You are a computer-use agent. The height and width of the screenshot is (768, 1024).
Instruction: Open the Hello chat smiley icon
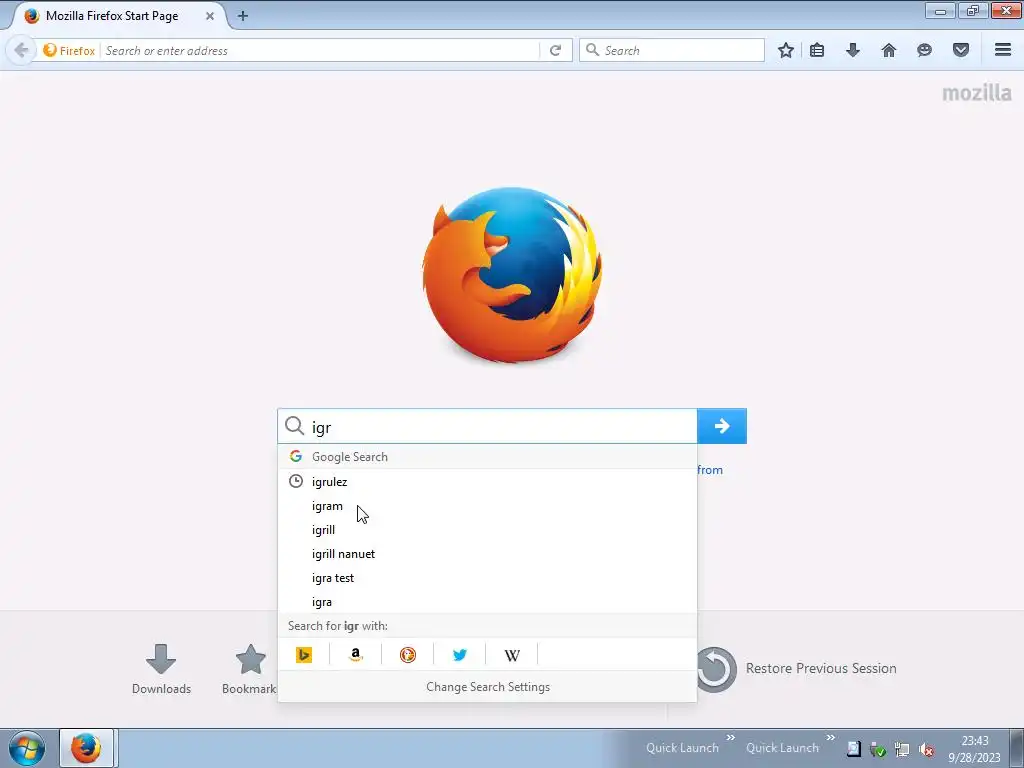pyautogui.click(x=924, y=50)
